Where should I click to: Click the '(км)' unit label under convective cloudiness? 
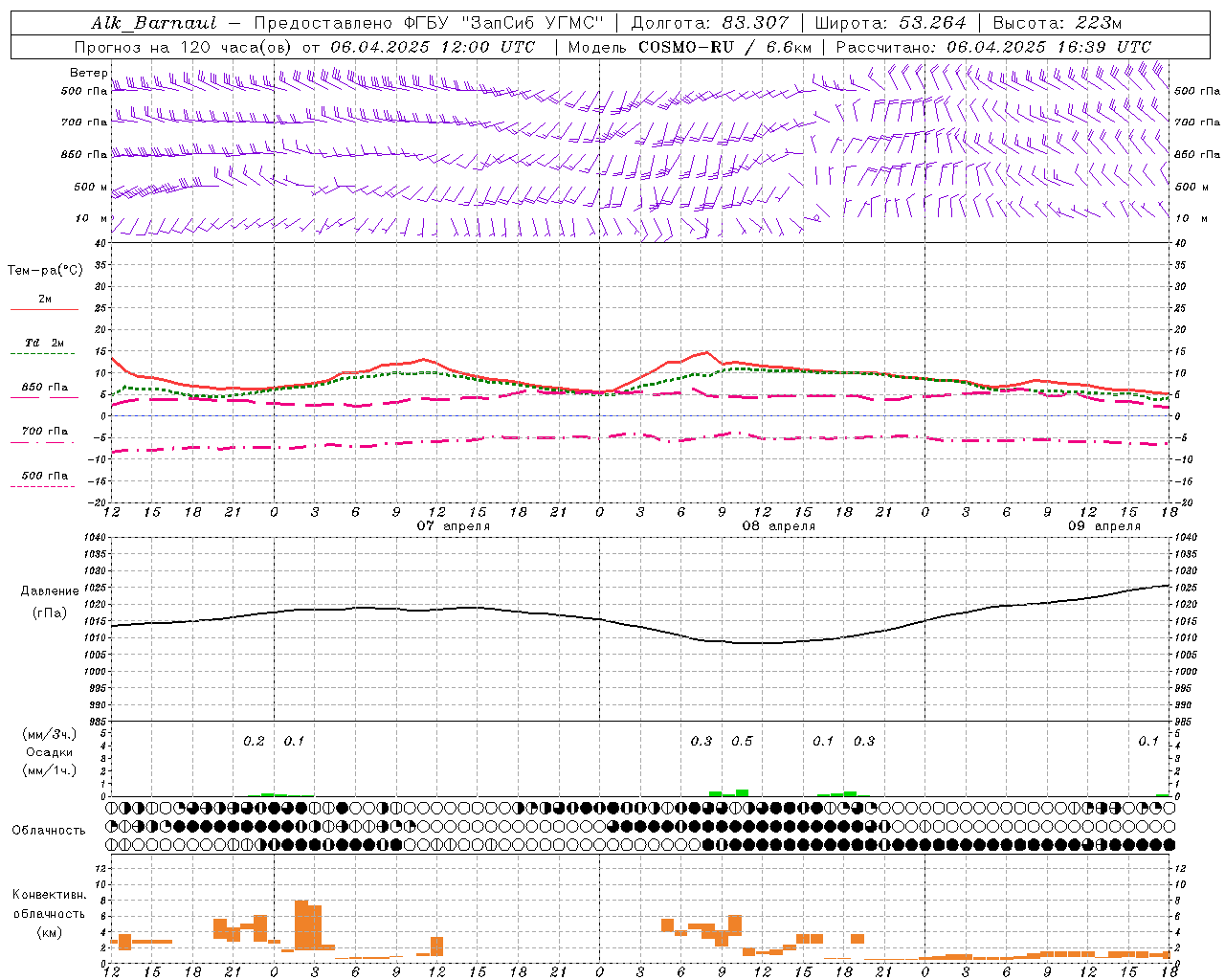[x=50, y=932]
